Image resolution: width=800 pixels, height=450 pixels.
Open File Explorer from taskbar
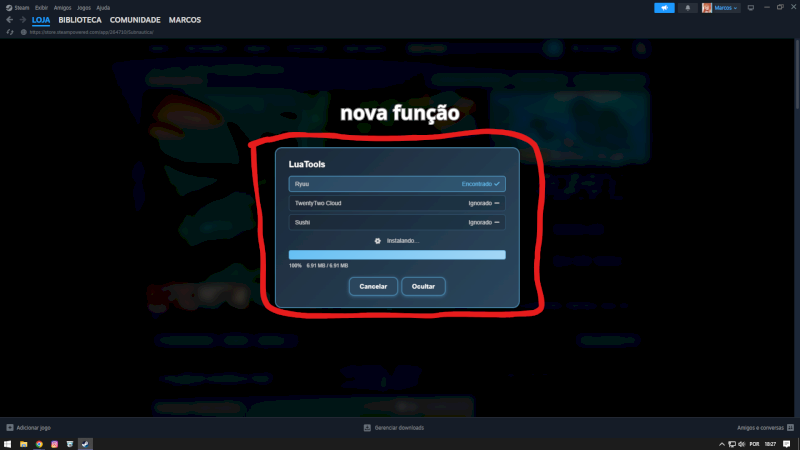(23, 444)
